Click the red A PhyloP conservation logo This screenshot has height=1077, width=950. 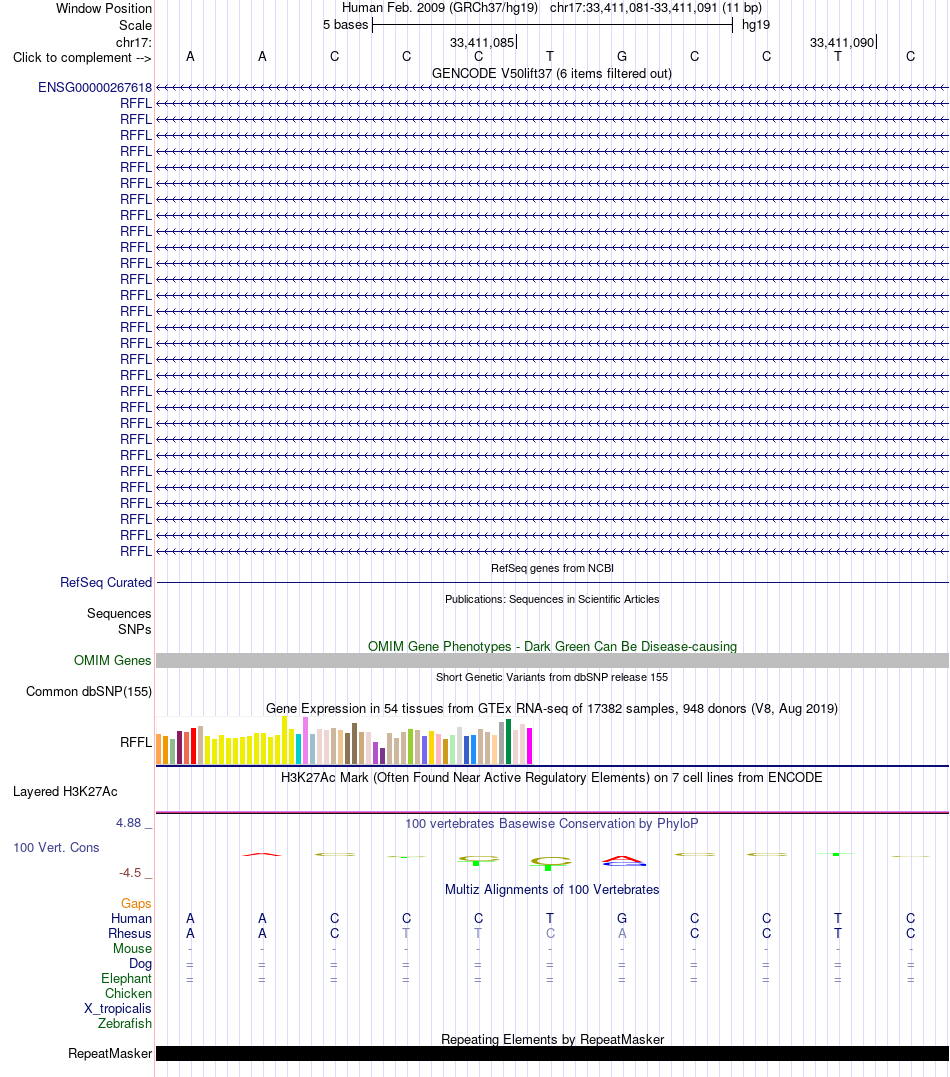(623, 861)
